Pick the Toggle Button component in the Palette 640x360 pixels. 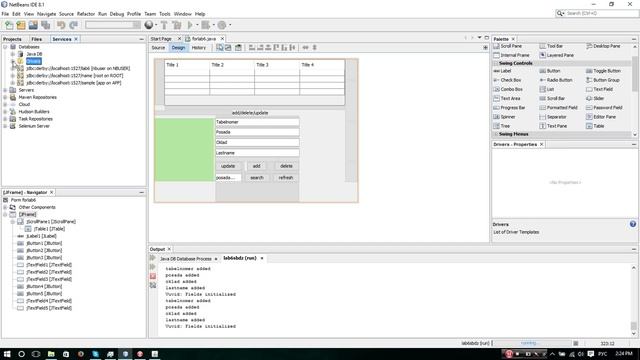(603, 71)
